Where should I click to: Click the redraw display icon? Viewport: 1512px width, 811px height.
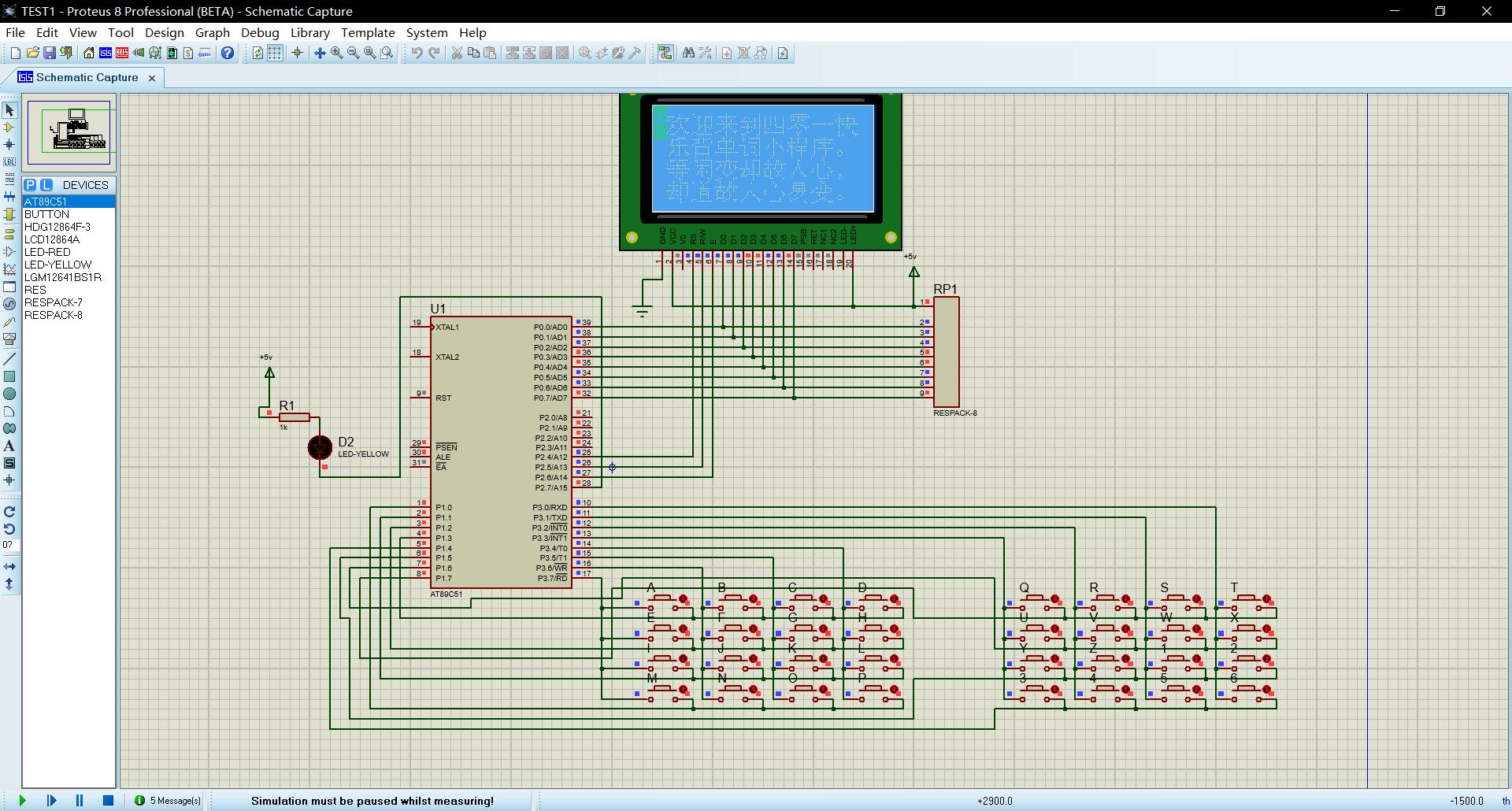click(258, 53)
